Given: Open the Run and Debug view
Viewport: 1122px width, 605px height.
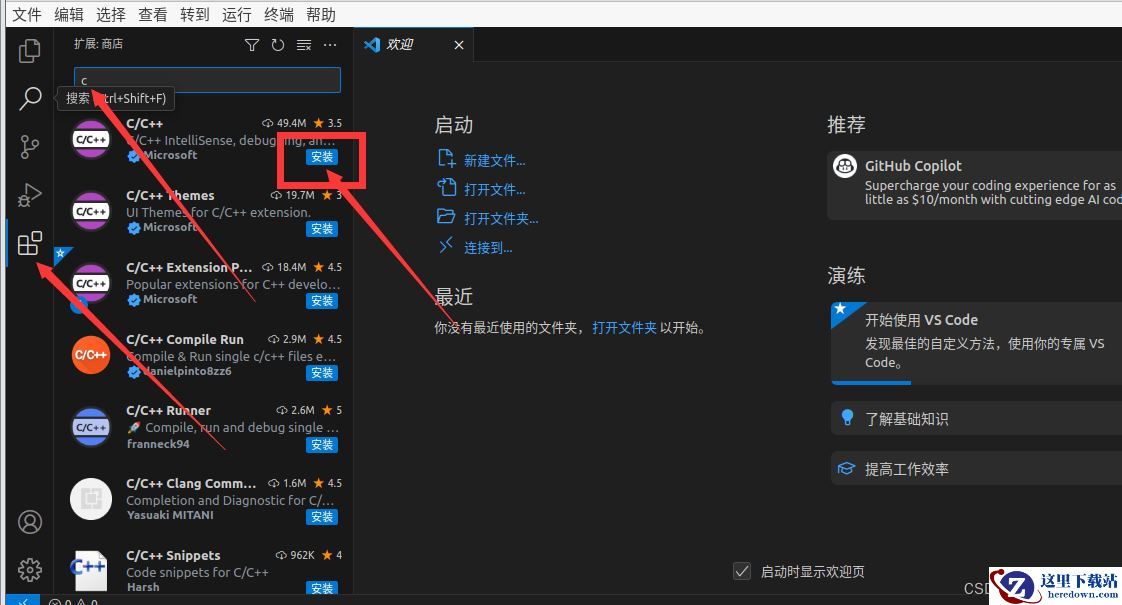Looking at the screenshot, I should pos(29,195).
